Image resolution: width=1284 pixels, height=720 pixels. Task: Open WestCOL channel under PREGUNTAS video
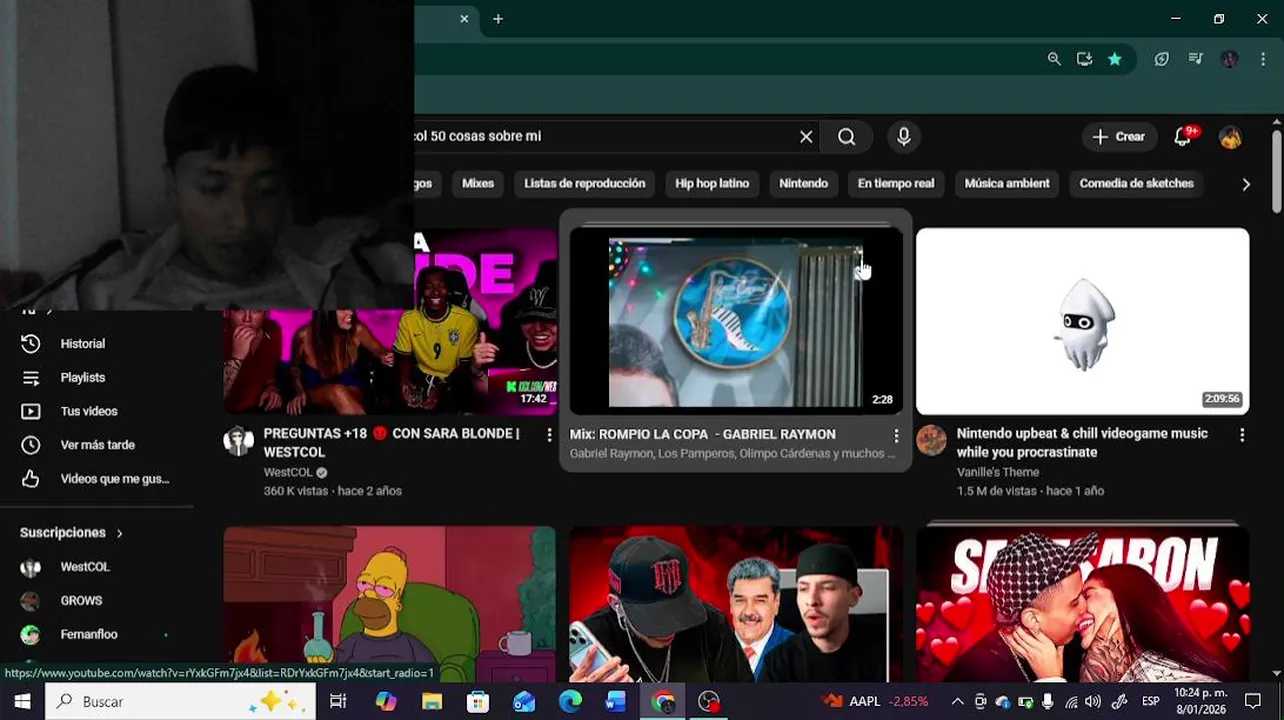click(x=288, y=472)
